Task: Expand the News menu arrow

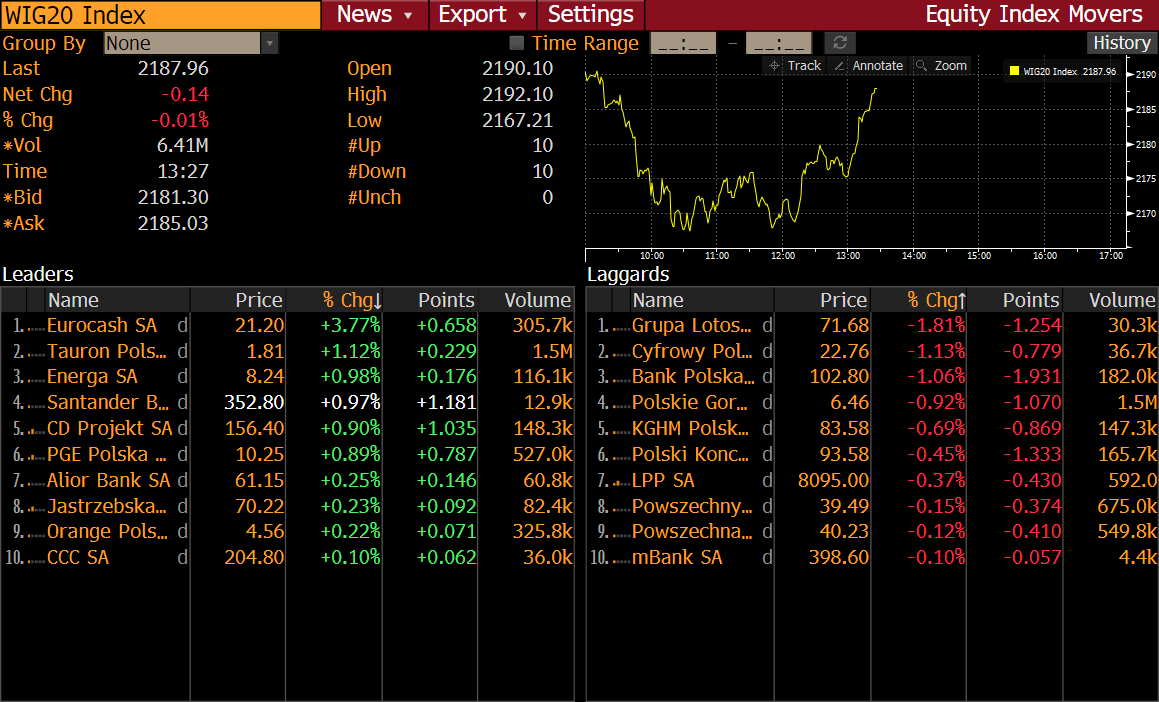Action: pos(408,15)
